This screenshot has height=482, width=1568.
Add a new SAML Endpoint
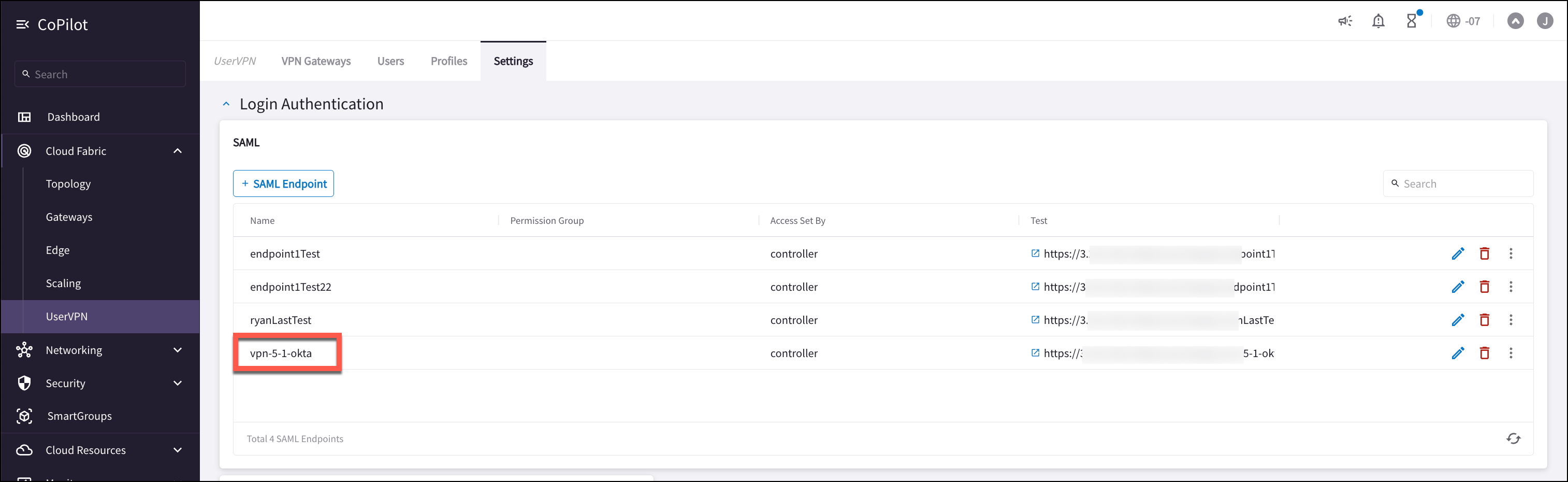tap(284, 183)
